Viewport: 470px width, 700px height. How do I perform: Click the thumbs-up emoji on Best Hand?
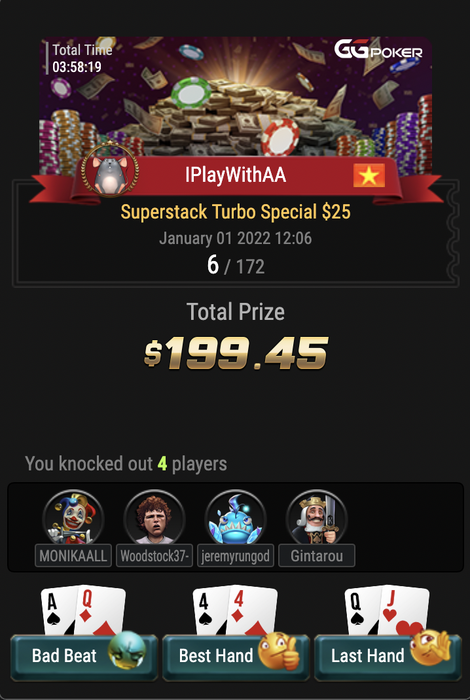[279, 650]
